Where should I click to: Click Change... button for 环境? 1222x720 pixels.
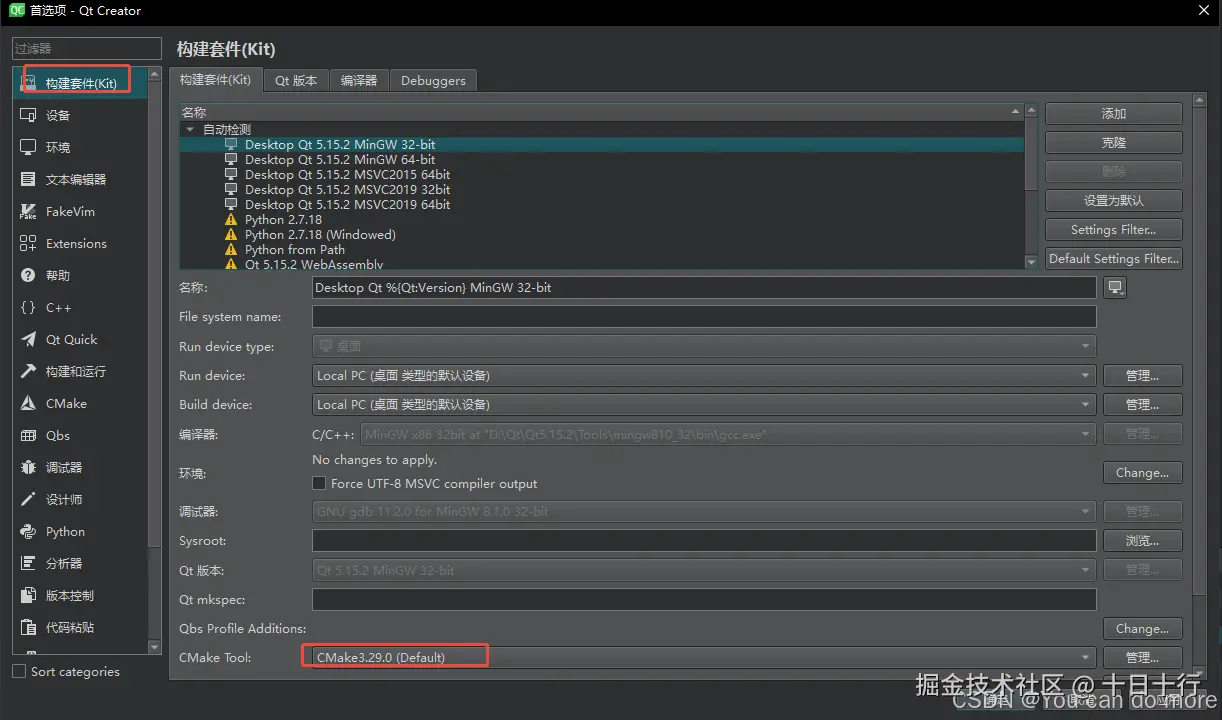[1143, 473]
